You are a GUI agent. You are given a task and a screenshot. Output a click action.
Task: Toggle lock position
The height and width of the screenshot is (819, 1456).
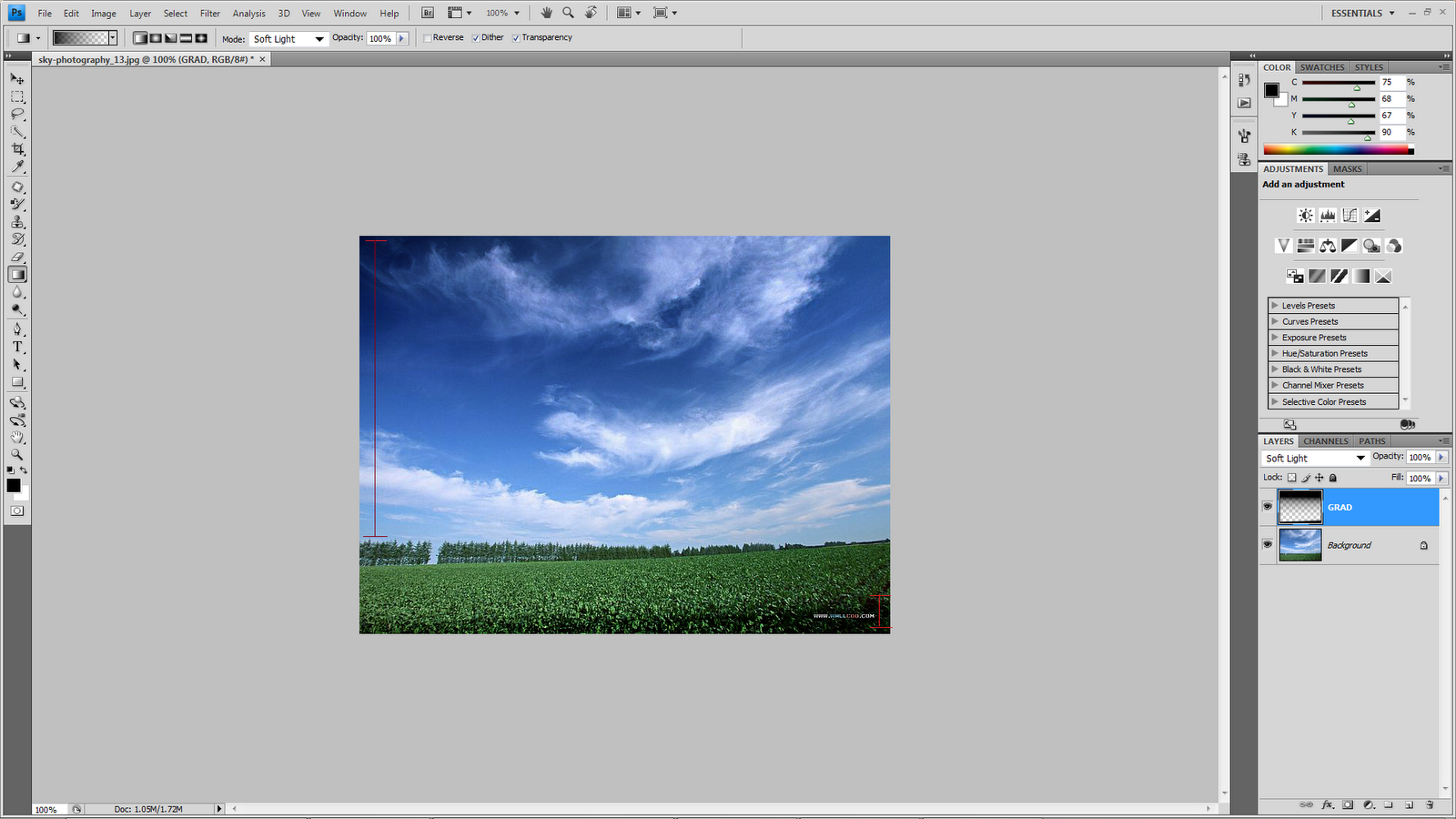1319,478
